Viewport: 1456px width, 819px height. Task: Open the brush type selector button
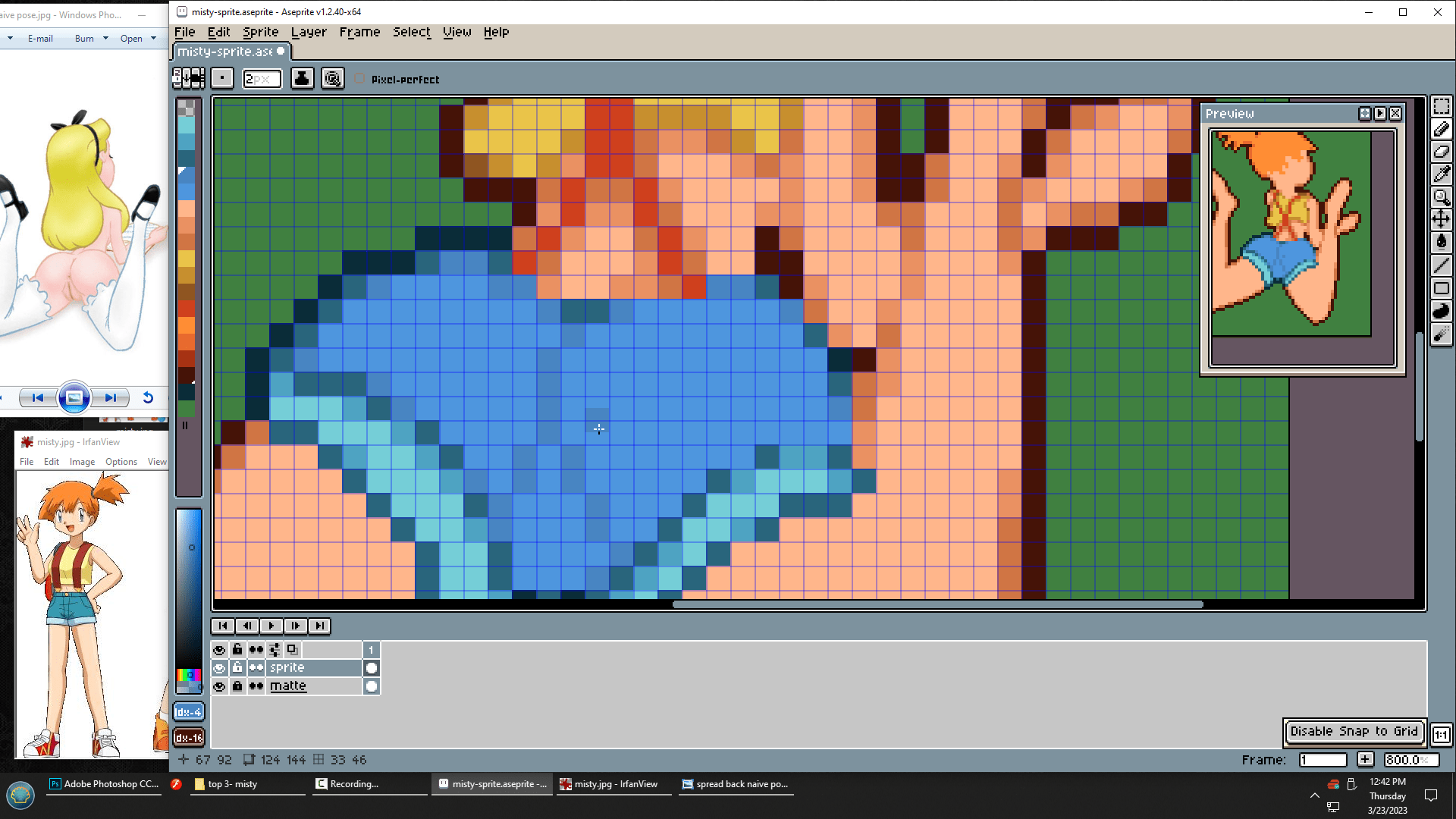pos(222,78)
